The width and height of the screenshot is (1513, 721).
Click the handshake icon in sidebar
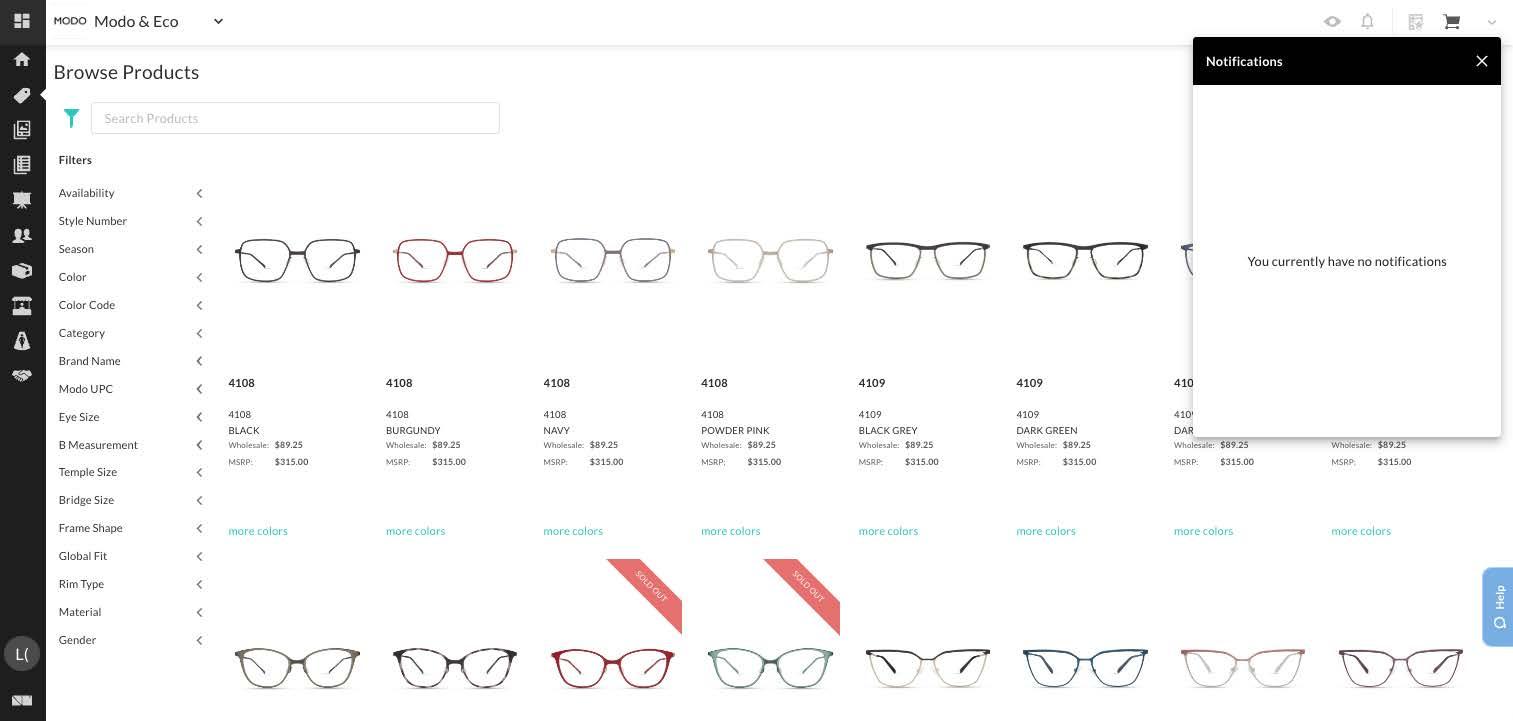pyautogui.click(x=21, y=375)
